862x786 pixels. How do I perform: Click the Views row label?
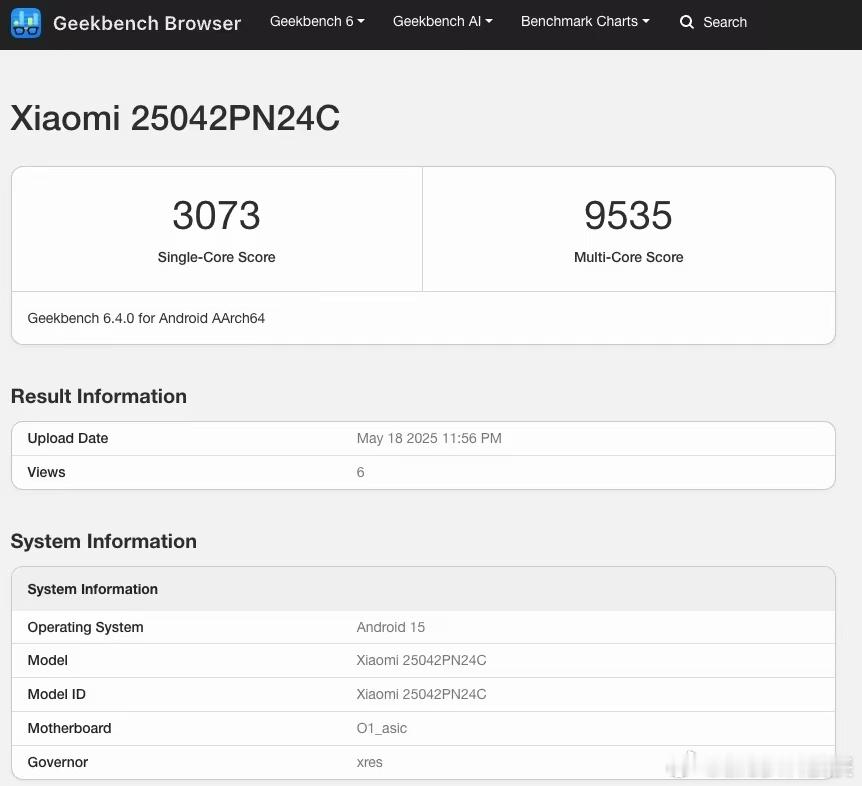(46, 472)
